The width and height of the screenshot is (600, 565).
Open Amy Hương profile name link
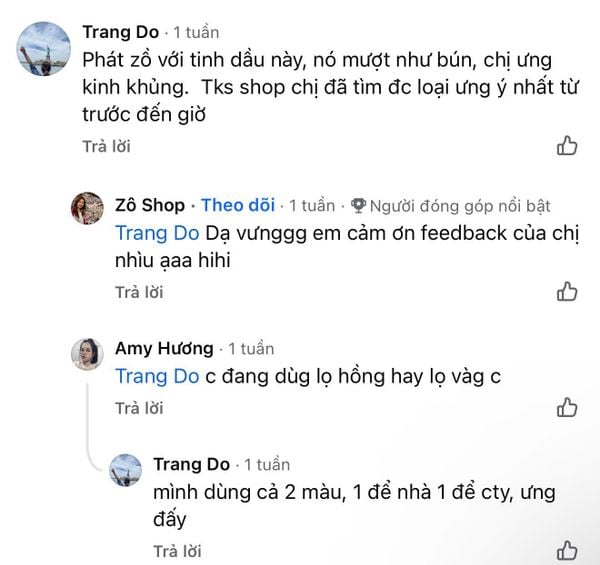point(164,348)
